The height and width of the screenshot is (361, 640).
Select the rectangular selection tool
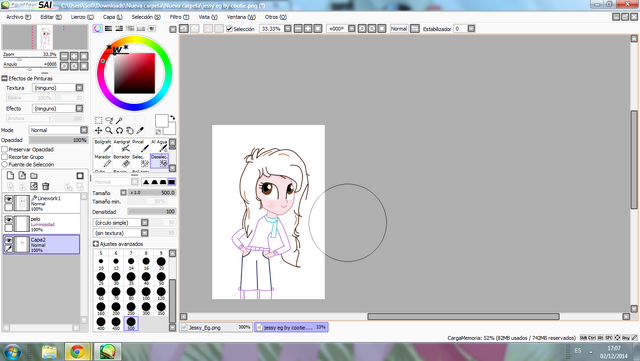98,120
